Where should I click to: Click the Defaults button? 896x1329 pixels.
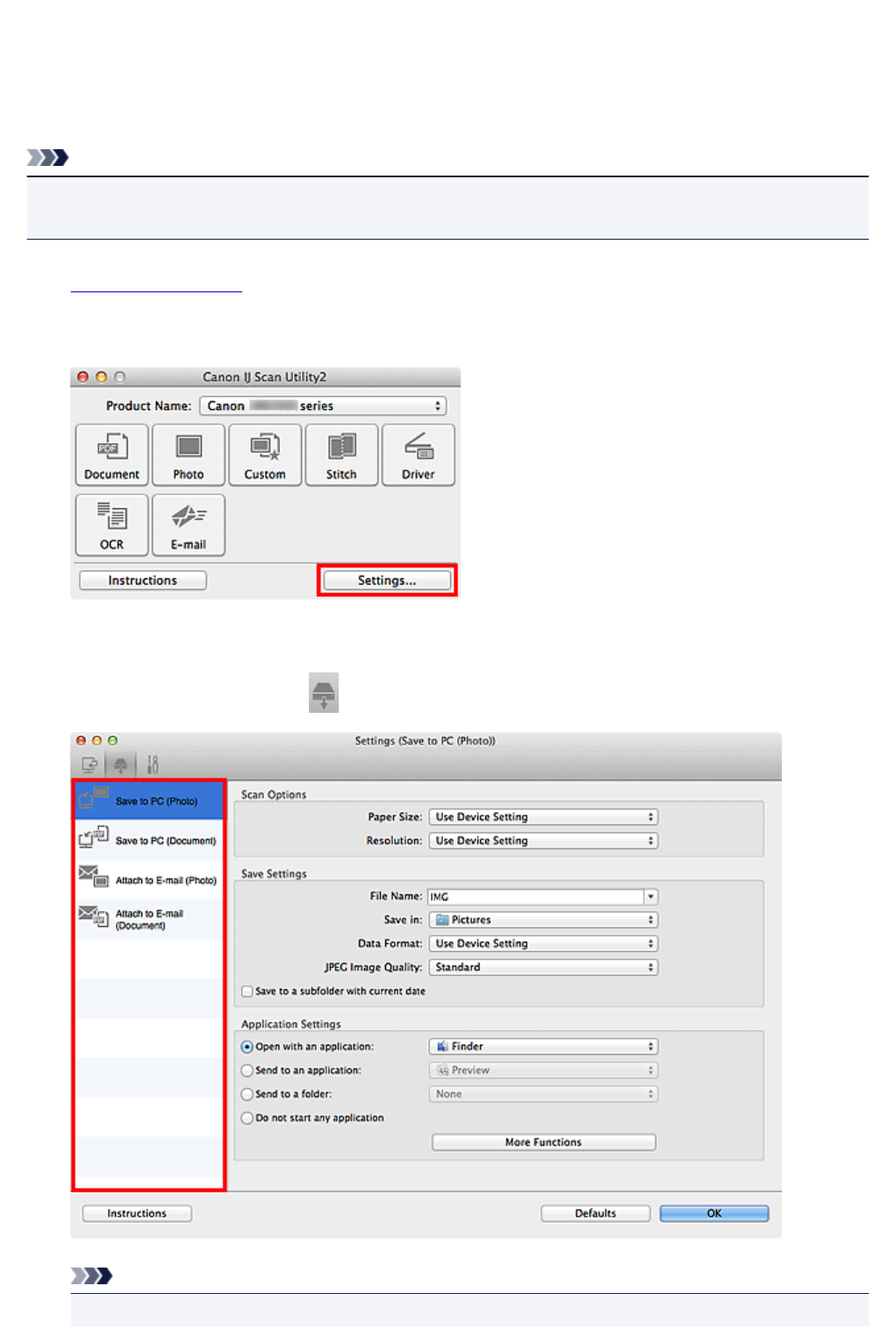[x=596, y=1213]
